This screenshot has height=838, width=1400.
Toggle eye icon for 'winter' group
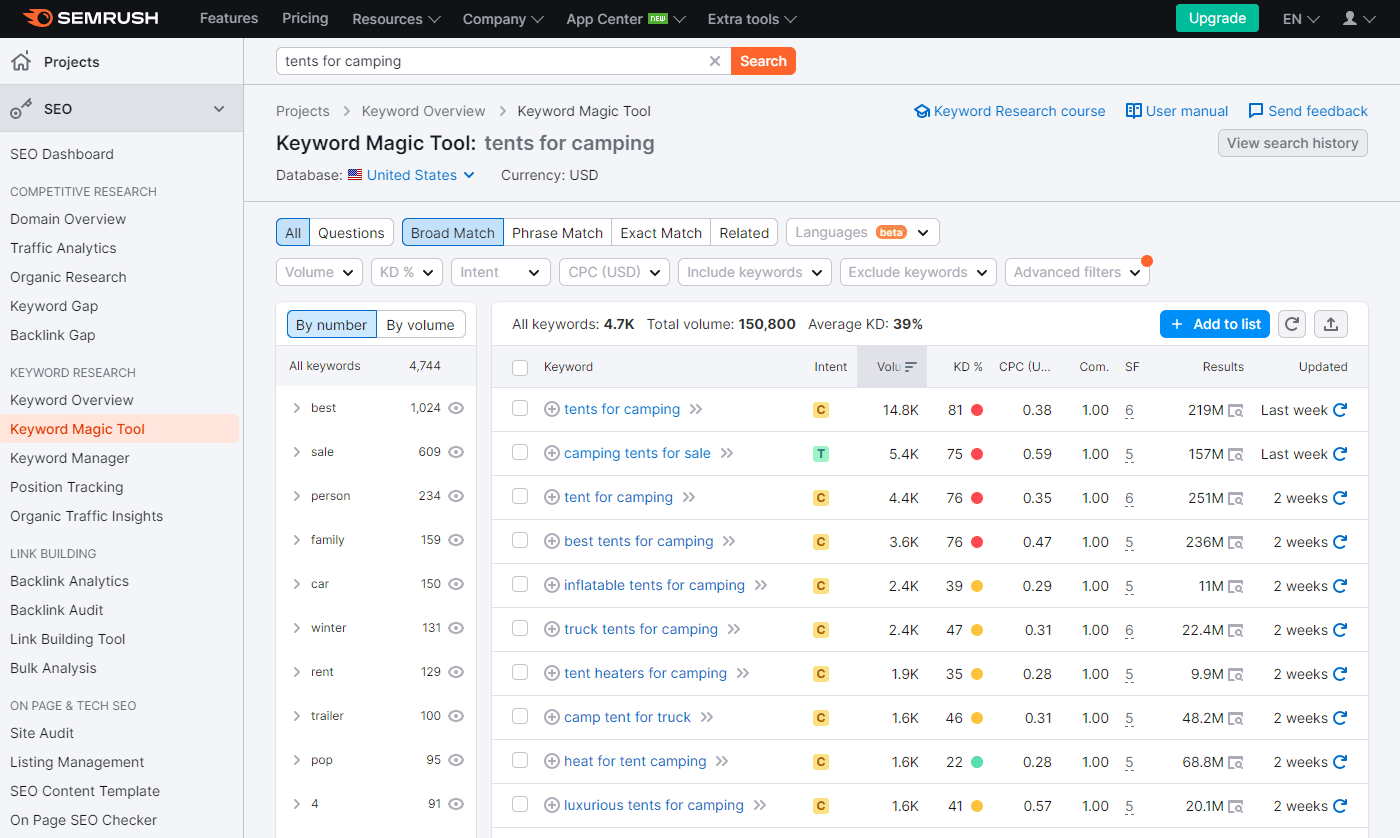pyautogui.click(x=456, y=628)
